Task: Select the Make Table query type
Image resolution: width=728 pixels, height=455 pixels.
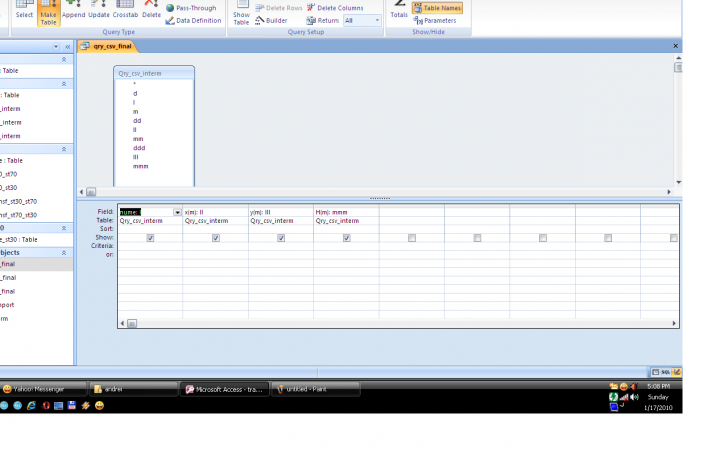Action: click(x=48, y=13)
